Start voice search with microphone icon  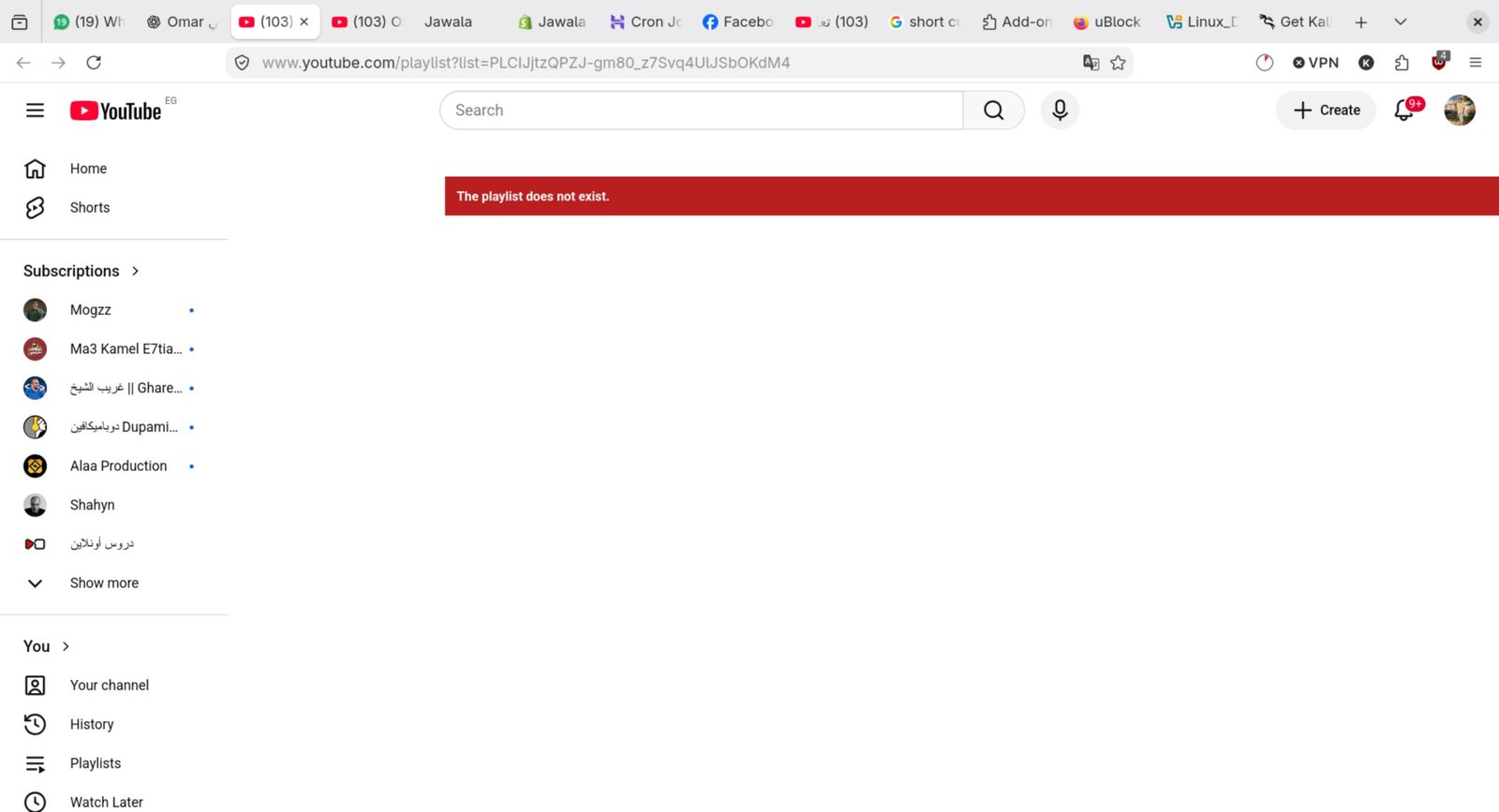1060,111
